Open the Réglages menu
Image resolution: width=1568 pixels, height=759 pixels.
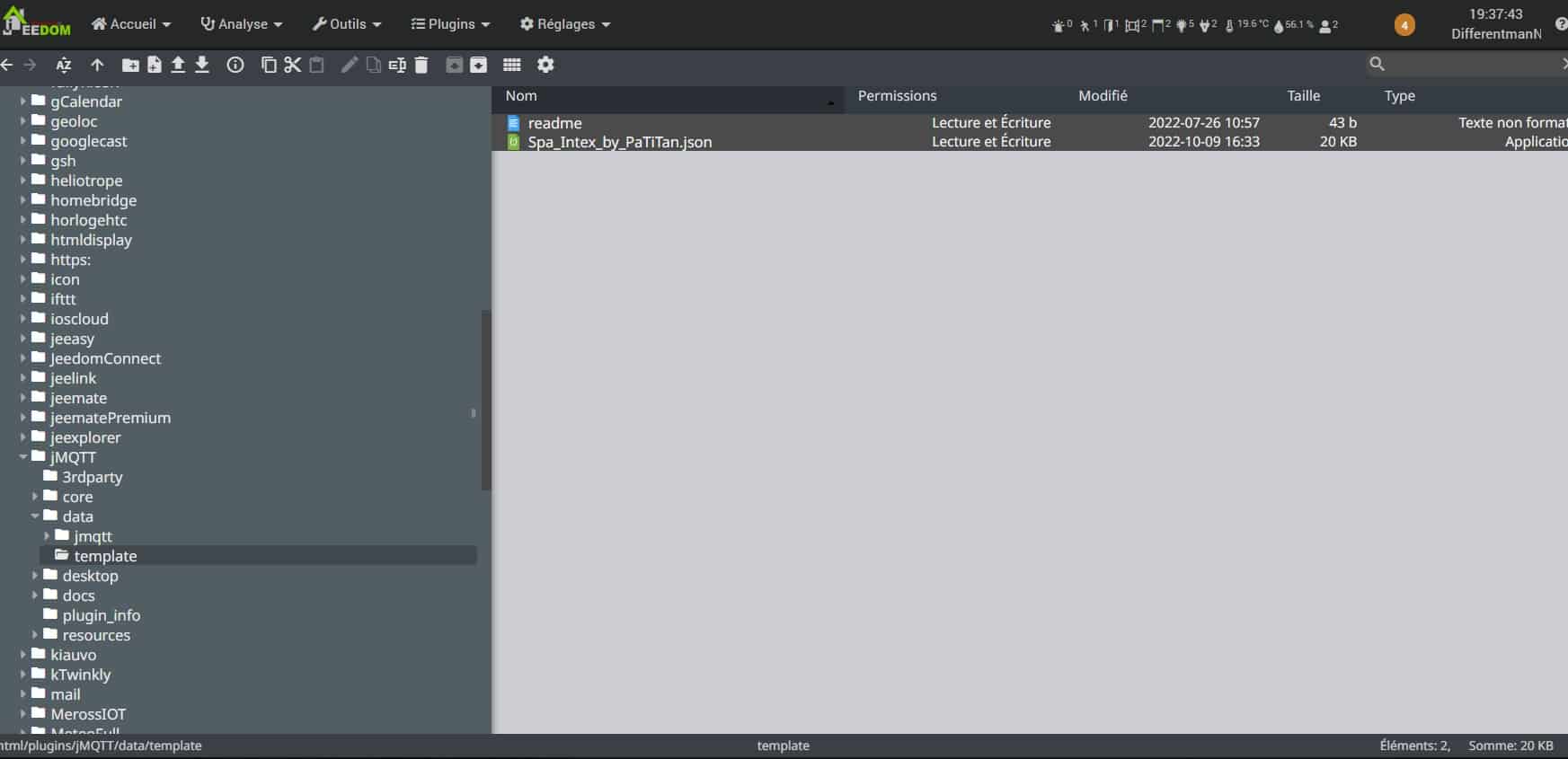(565, 24)
